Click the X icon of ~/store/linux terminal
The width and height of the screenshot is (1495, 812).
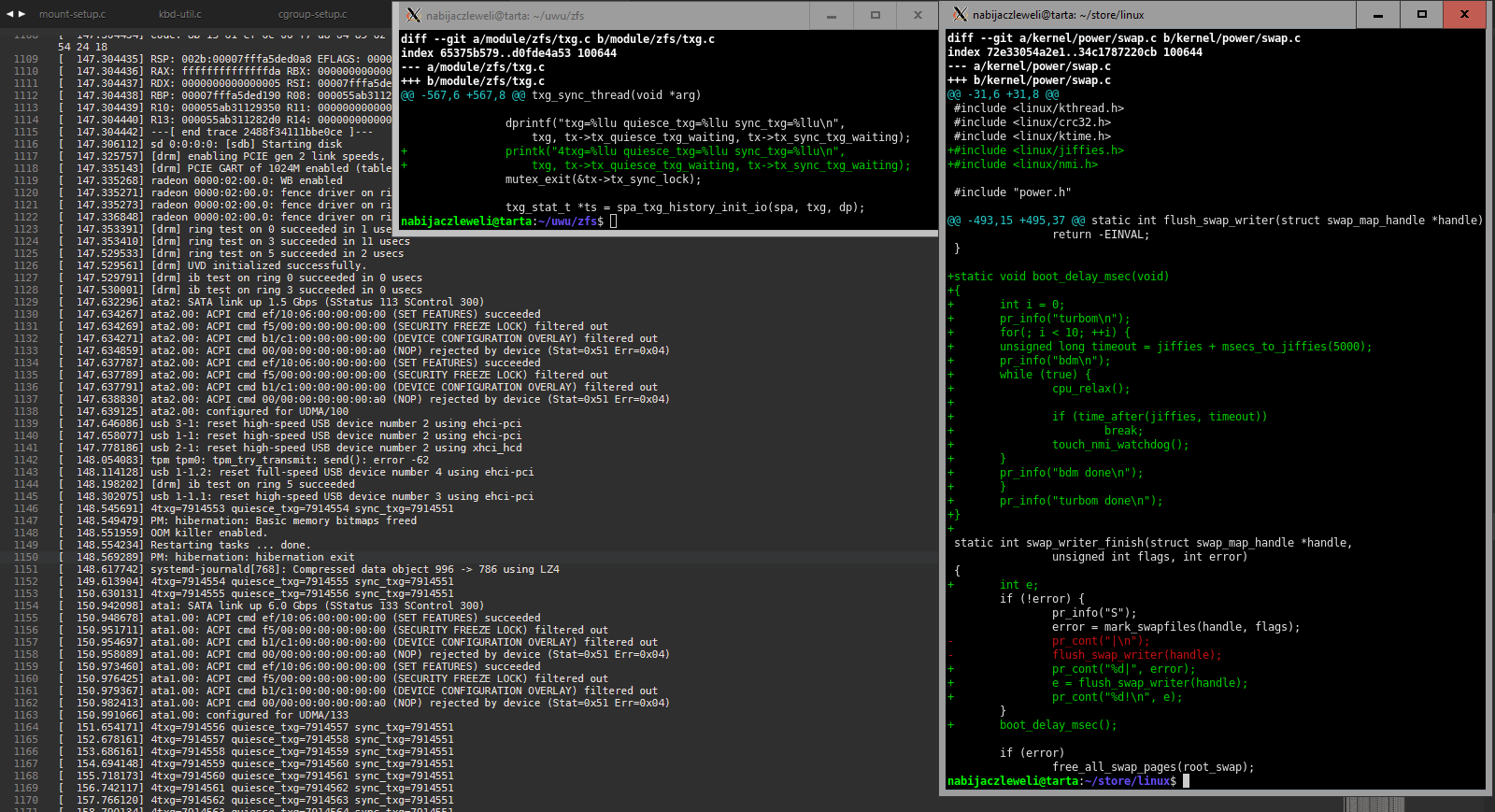pos(960,14)
